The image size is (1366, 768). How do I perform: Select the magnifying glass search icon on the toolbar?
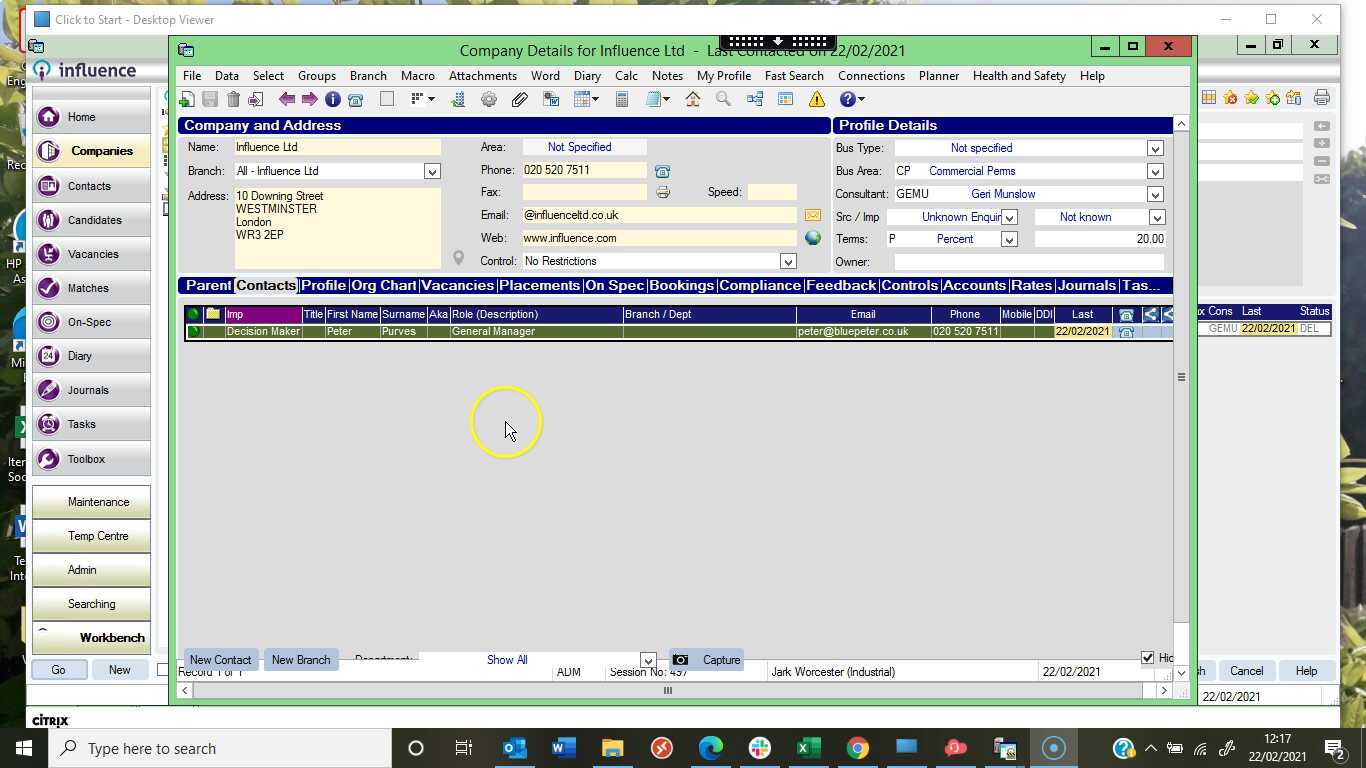[723, 98]
